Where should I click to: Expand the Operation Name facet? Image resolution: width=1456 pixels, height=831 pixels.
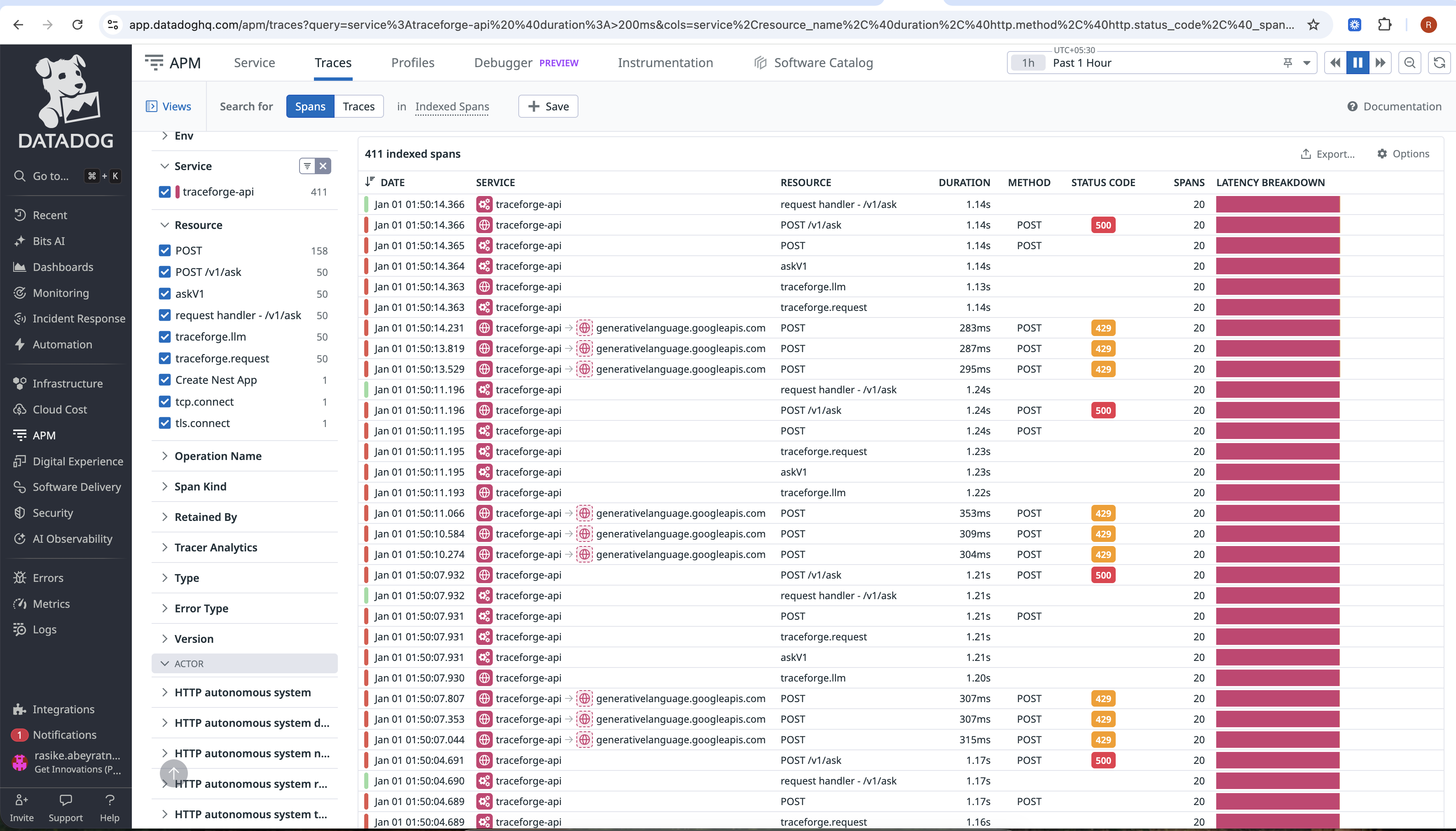click(218, 456)
